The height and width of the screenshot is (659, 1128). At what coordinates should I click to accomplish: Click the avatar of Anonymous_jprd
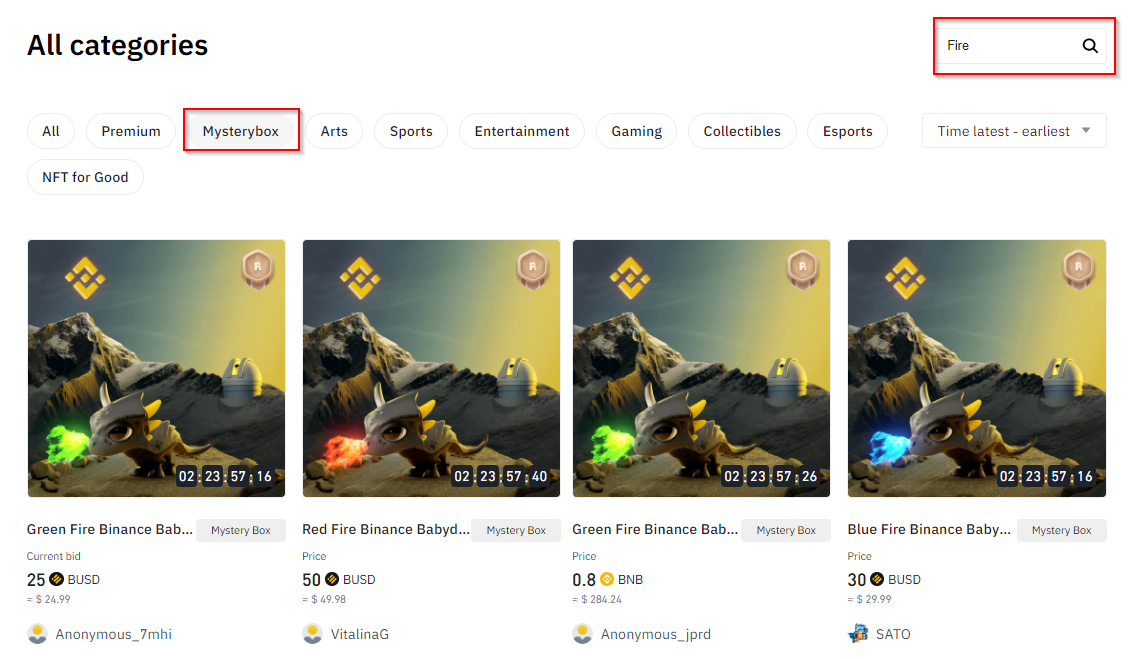[x=583, y=634]
